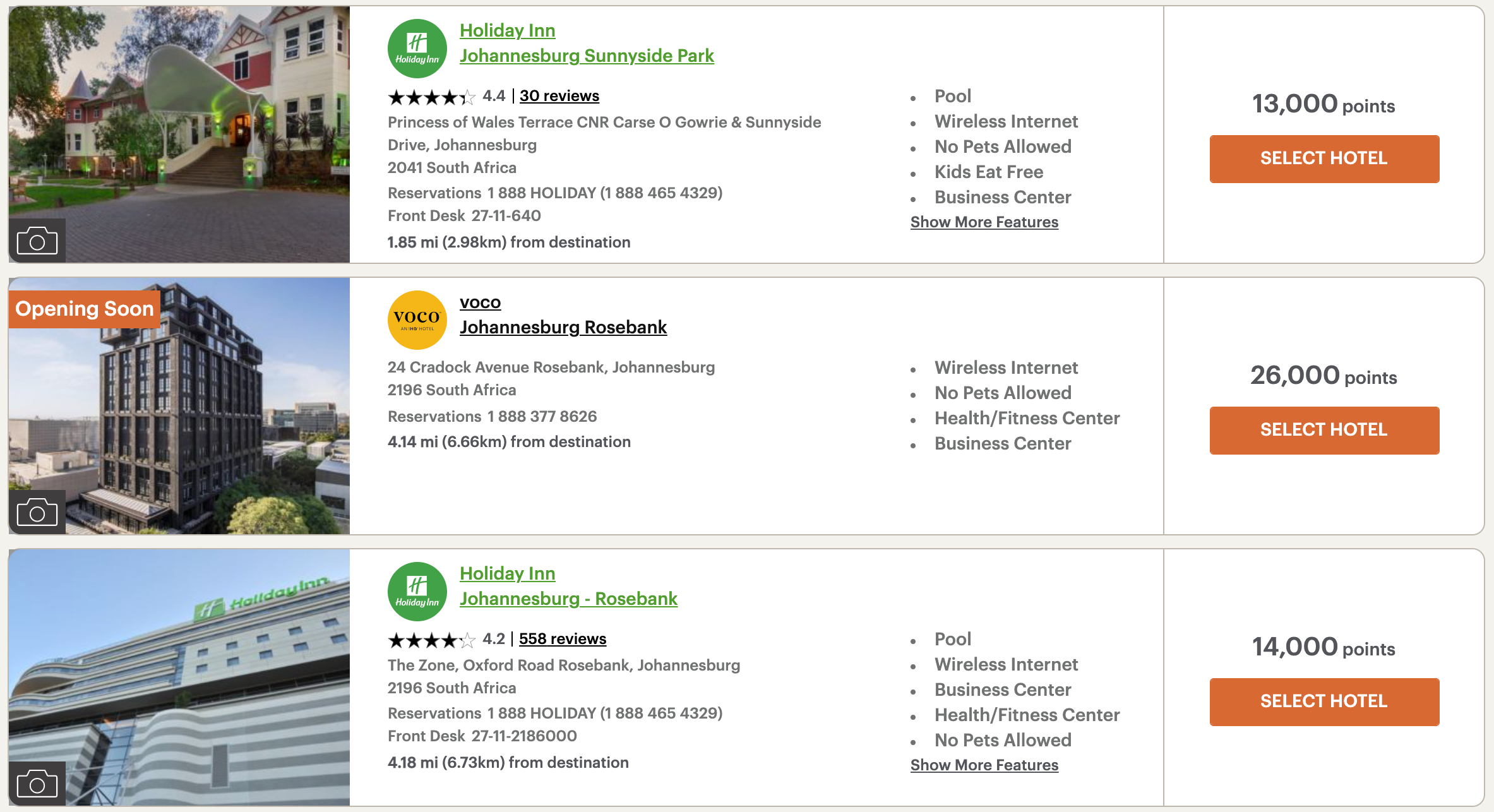The width and height of the screenshot is (1494, 812).
Task: Click Holiday Inn logo for Rosebank hotel
Action: coord(417,592)
